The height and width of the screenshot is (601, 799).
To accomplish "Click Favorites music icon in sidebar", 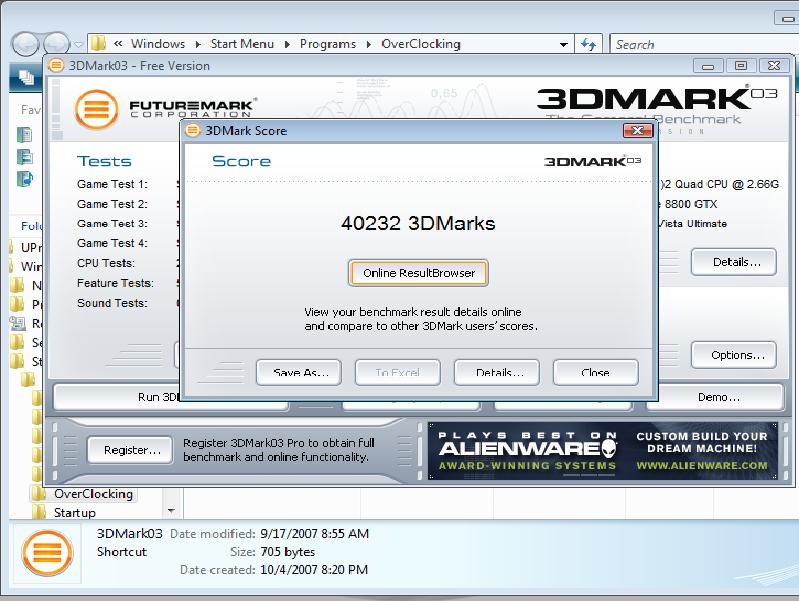I will pyautogui.click(x=24, y=179).
